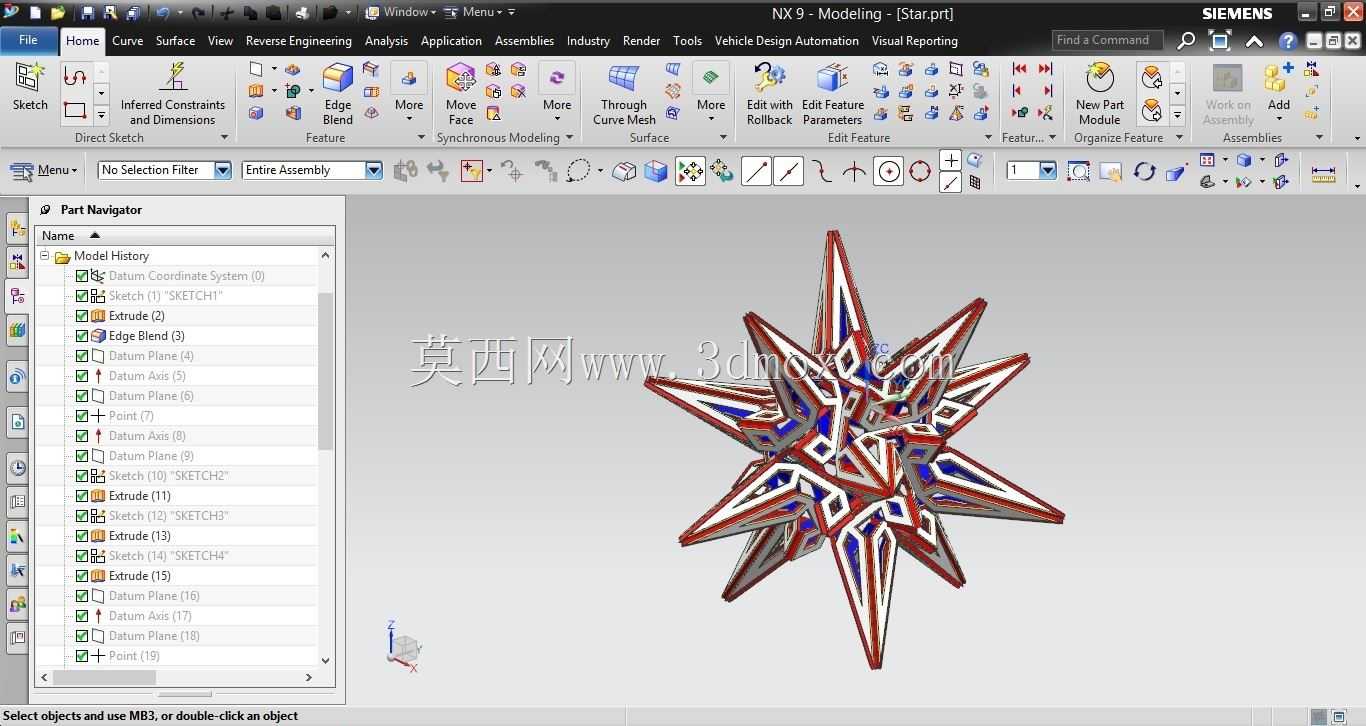Select the Extrude (13) tree entry
This screenshot has width=1366, height=726.
[x=139, y=536]
